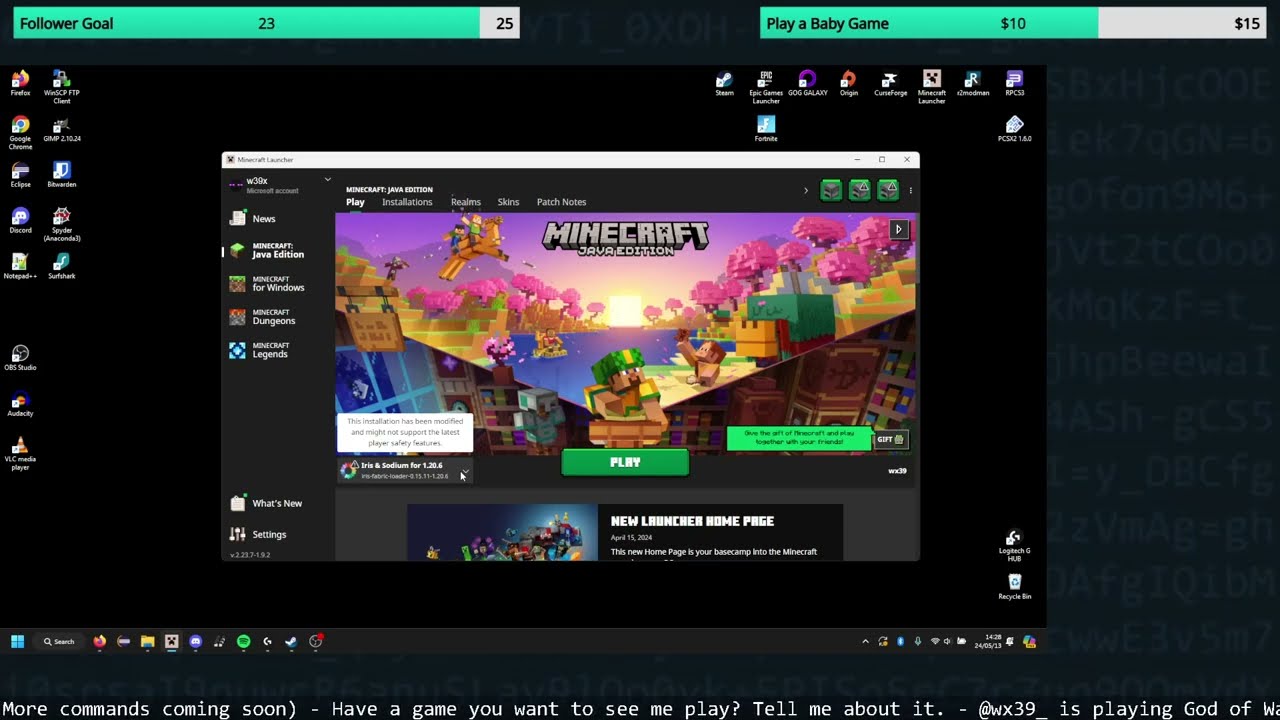Switch to the Patch Notes tab
The image size is (1280, 720).
point(561,202)
